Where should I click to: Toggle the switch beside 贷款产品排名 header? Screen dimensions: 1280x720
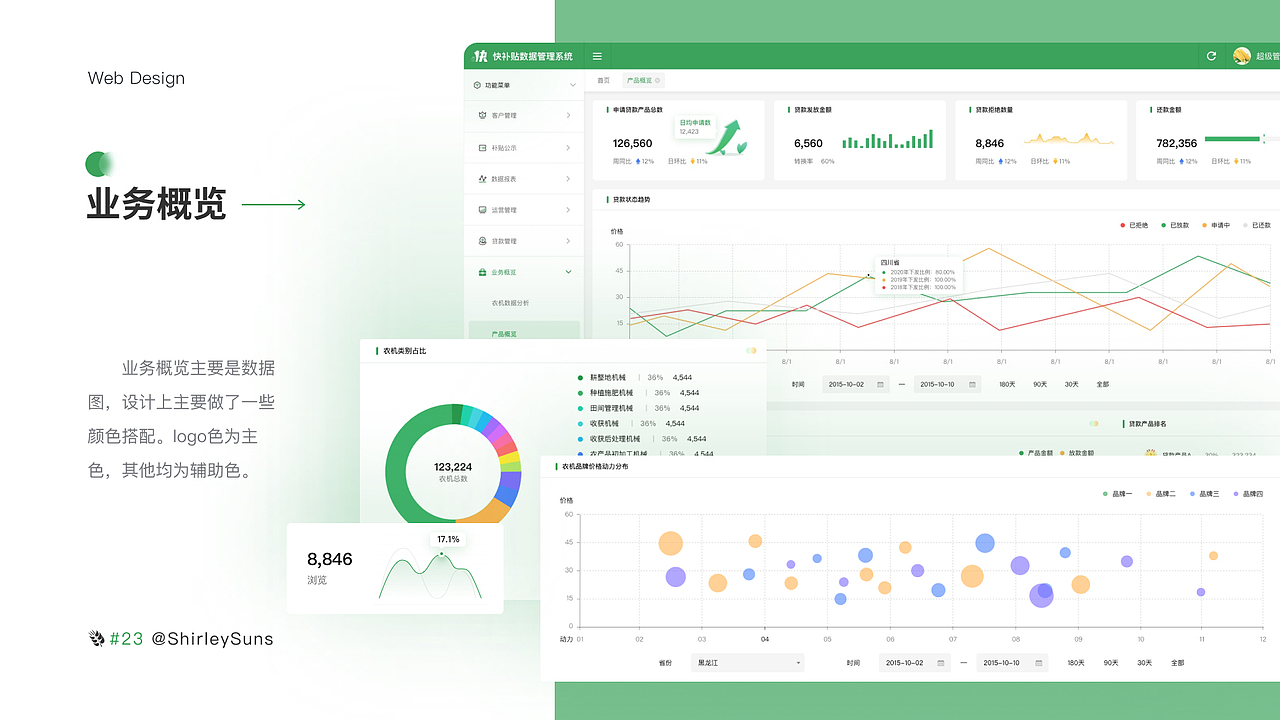pos(1094,423)
